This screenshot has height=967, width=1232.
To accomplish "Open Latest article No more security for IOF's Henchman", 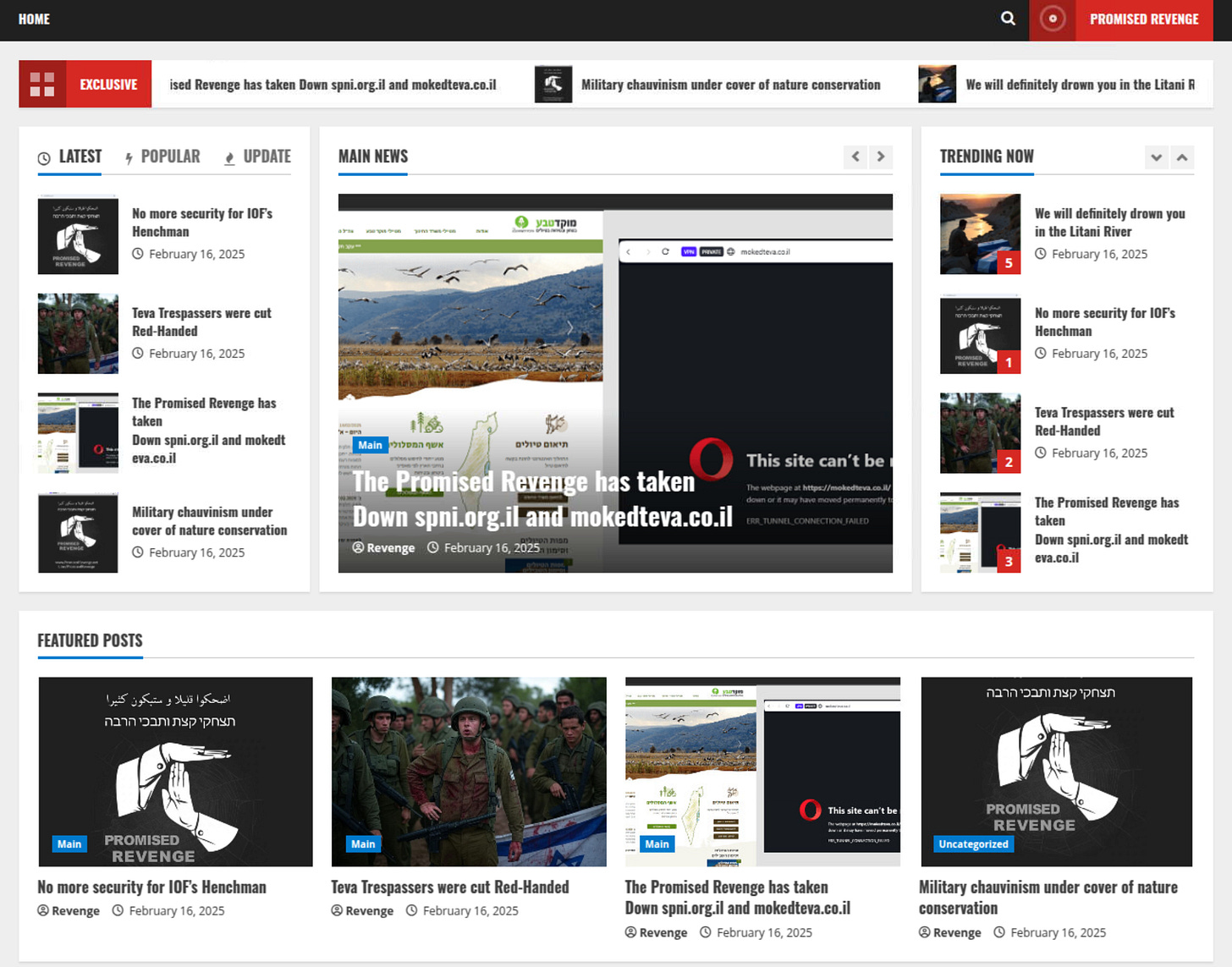I will tap(202, 223).
